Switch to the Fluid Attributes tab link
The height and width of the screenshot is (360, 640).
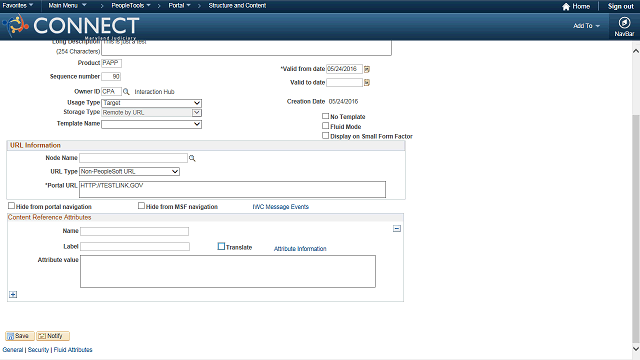[x=73, y=350]
